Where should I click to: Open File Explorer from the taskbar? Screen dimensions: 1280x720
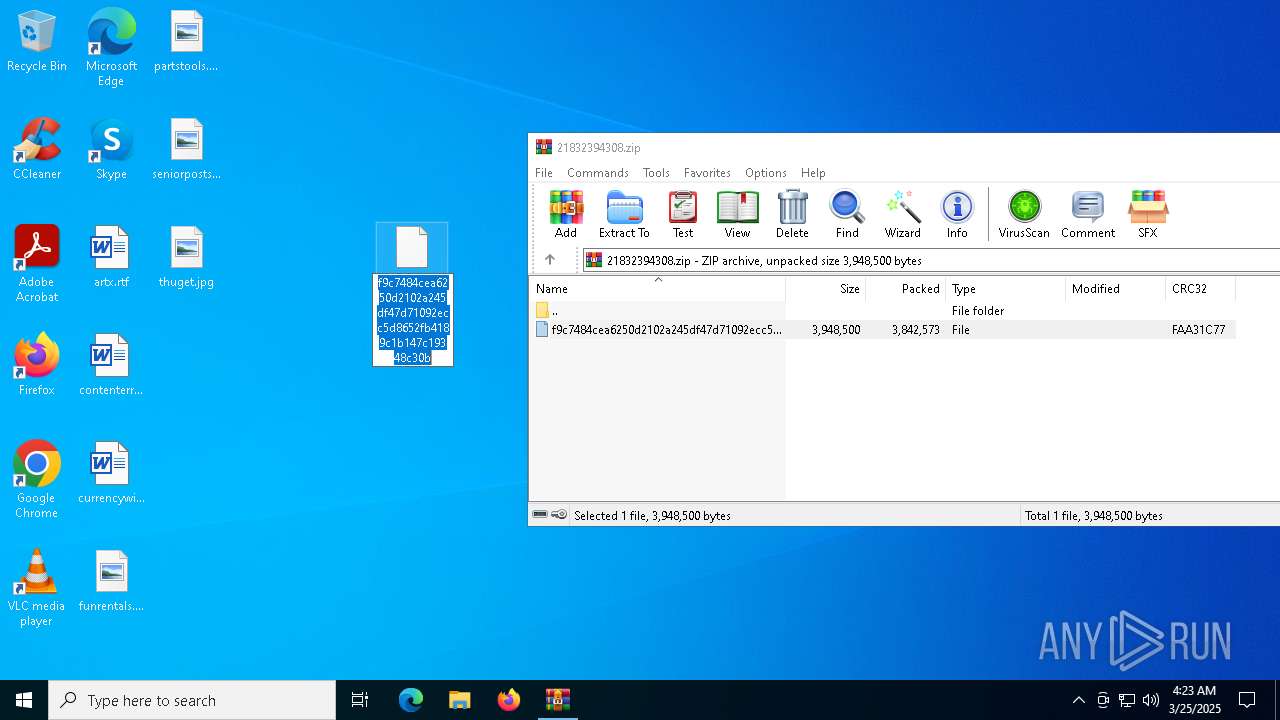460,700
